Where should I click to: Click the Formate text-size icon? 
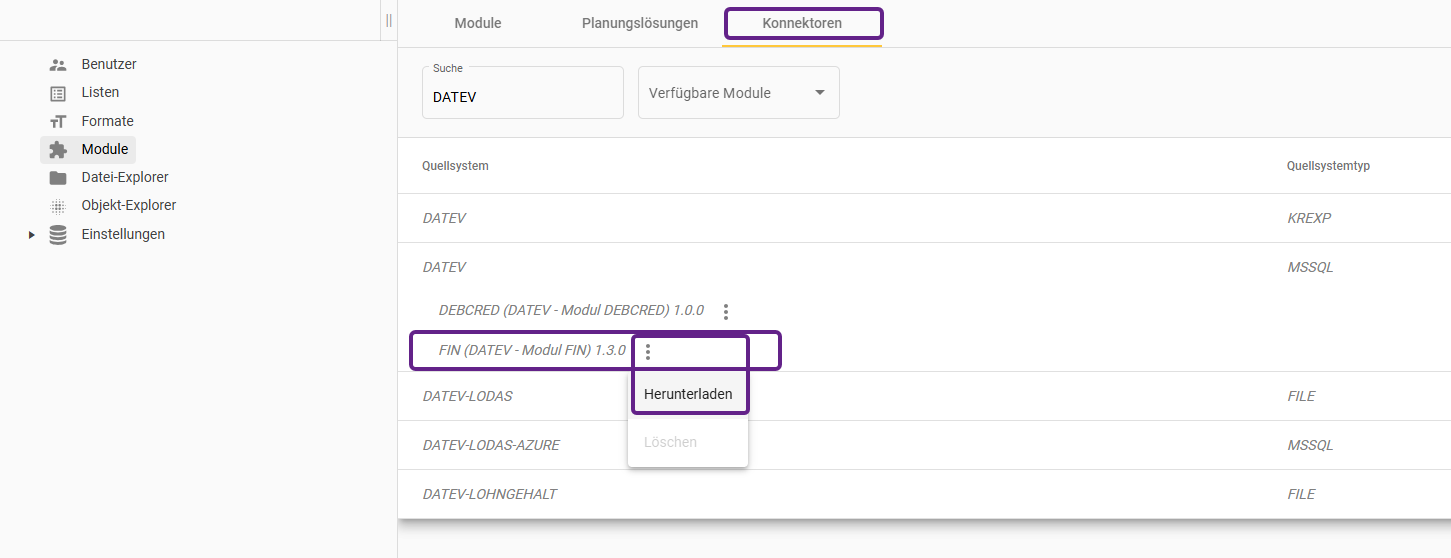(58, 121)
